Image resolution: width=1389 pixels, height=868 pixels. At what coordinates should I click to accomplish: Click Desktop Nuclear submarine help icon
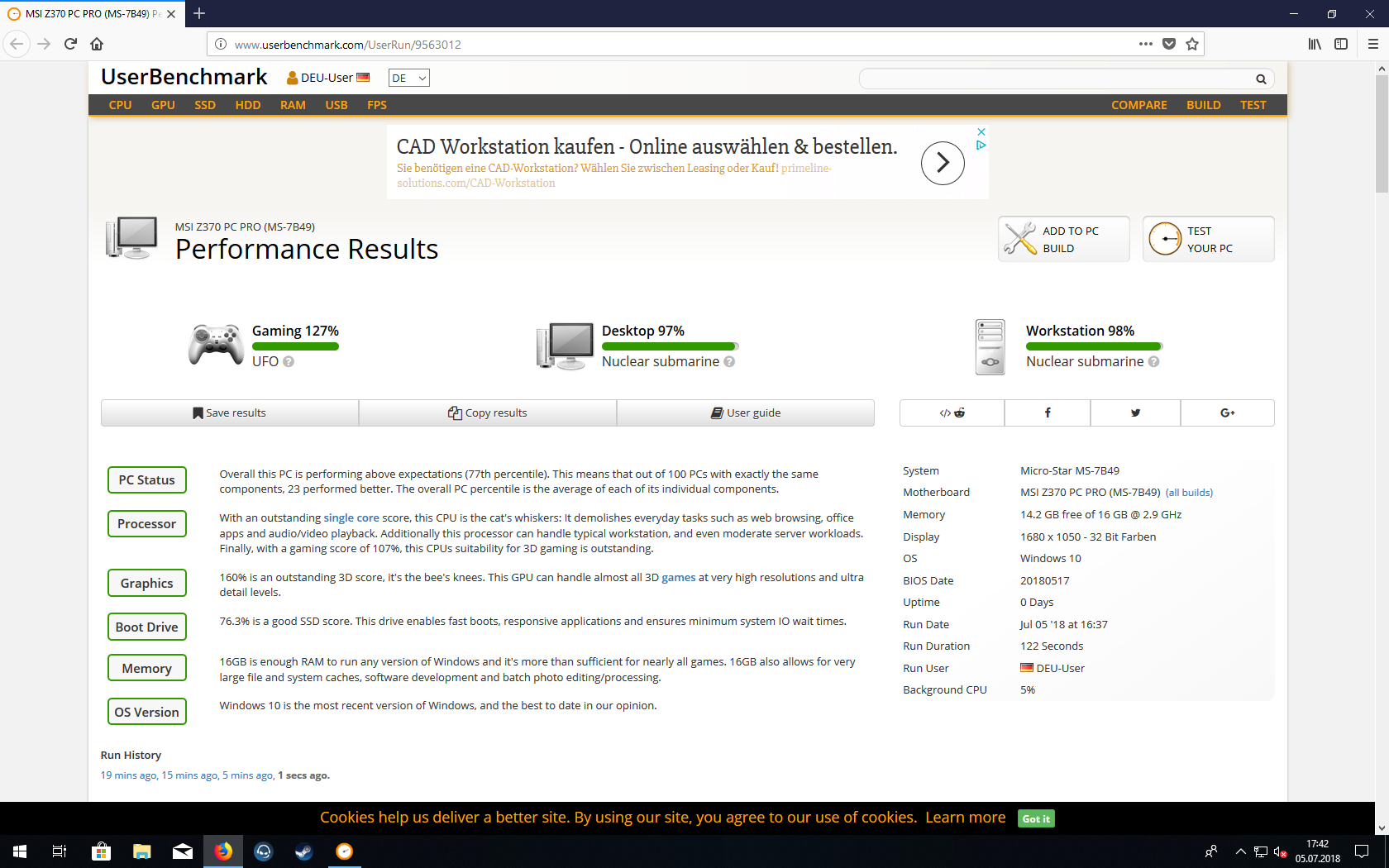[729, 361]
